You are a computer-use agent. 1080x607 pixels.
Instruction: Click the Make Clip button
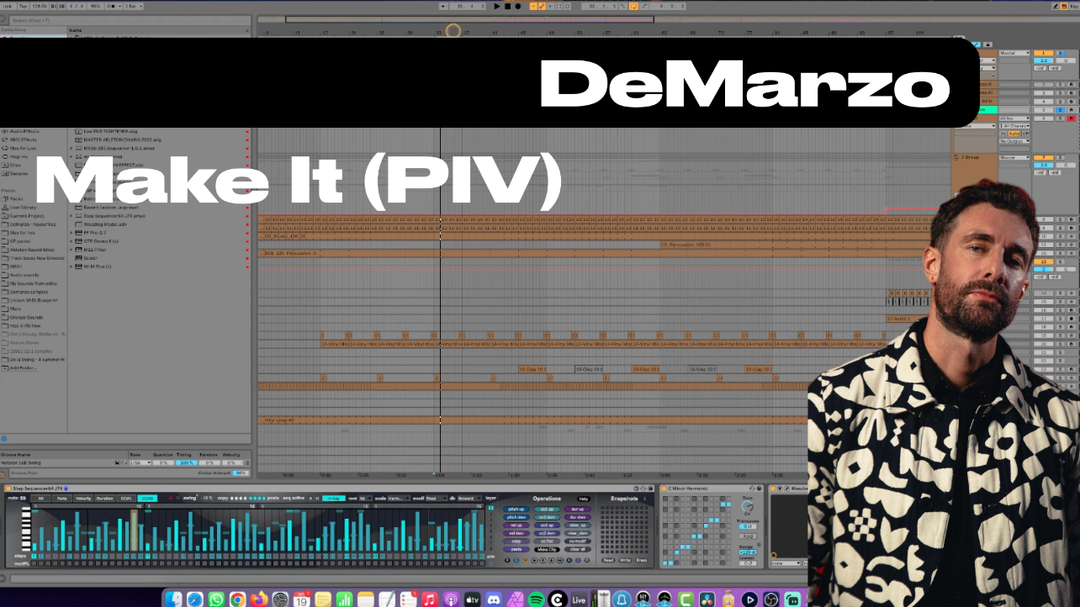coord(547,549)
